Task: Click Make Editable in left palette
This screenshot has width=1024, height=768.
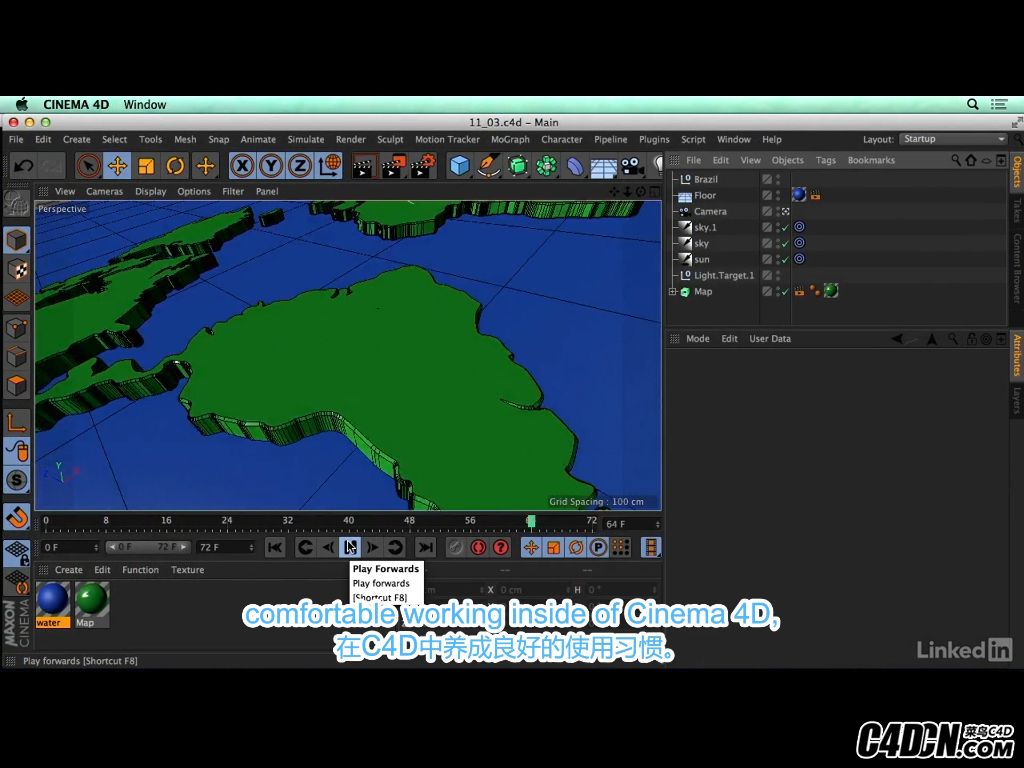Action: tap(16, 204)
